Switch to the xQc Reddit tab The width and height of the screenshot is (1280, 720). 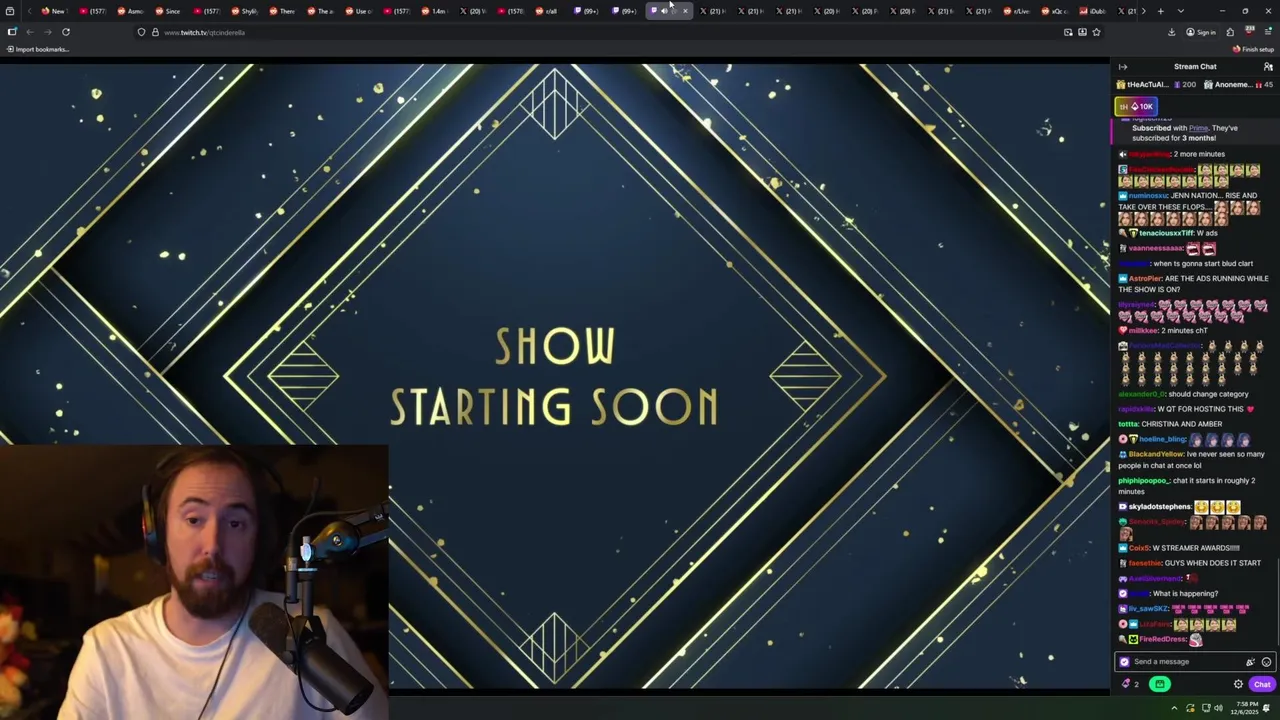pos(1054,11)
